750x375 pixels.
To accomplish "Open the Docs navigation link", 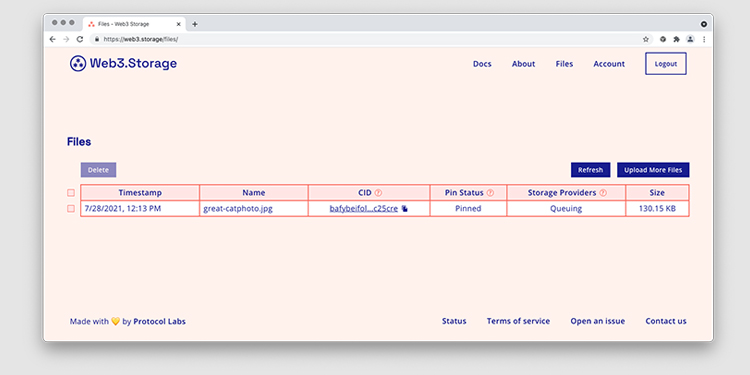I will tap(482, 64).
